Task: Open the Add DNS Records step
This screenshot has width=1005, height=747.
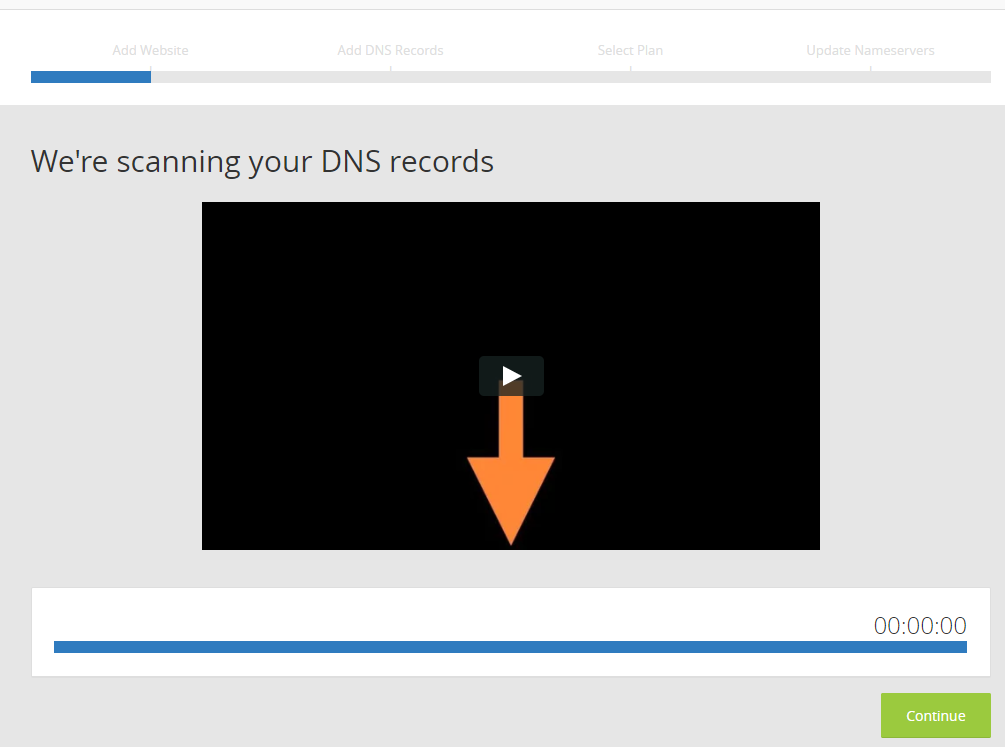Action: click(390, 50)
